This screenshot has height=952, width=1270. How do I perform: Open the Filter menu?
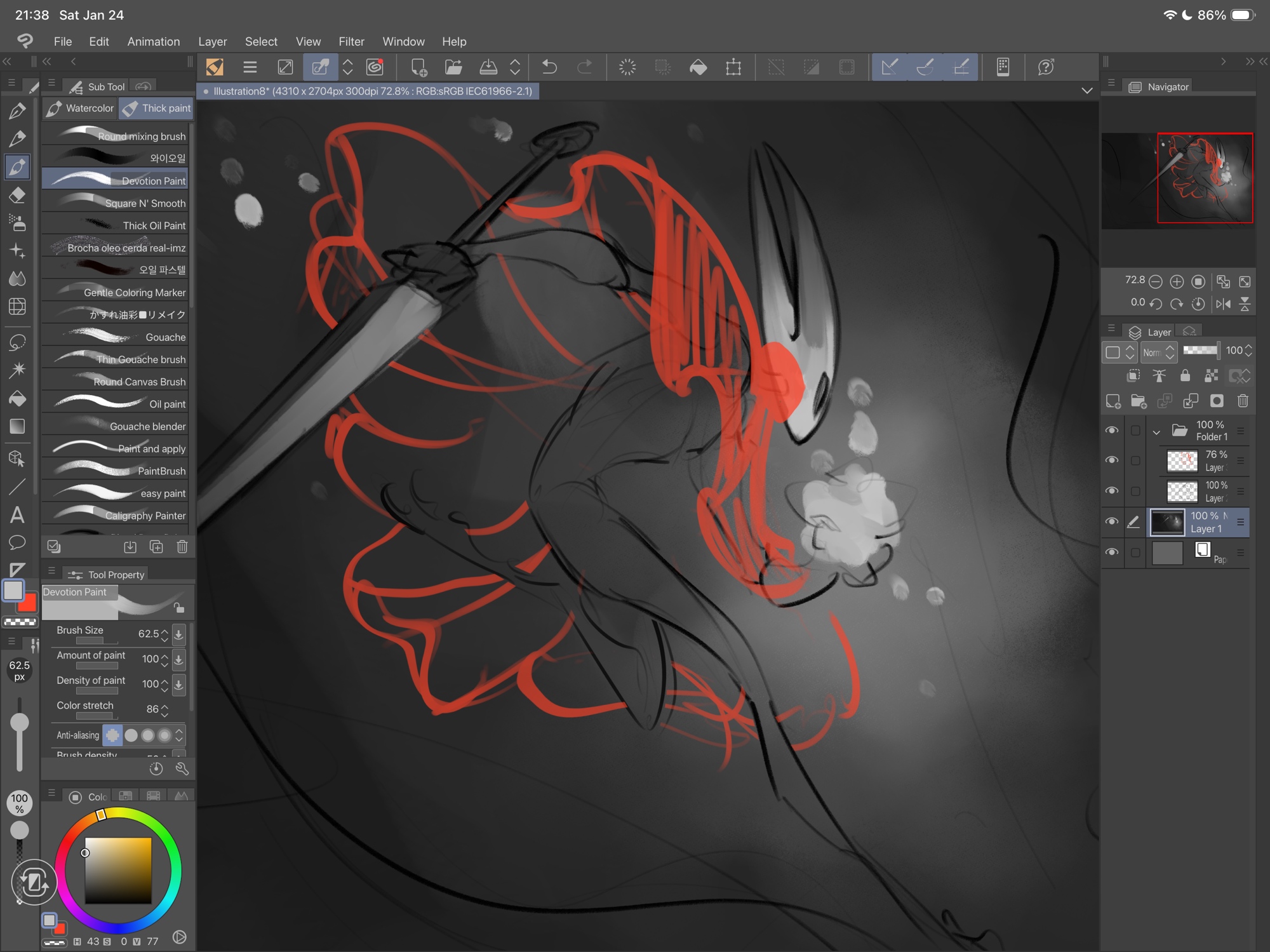point(351,41)
